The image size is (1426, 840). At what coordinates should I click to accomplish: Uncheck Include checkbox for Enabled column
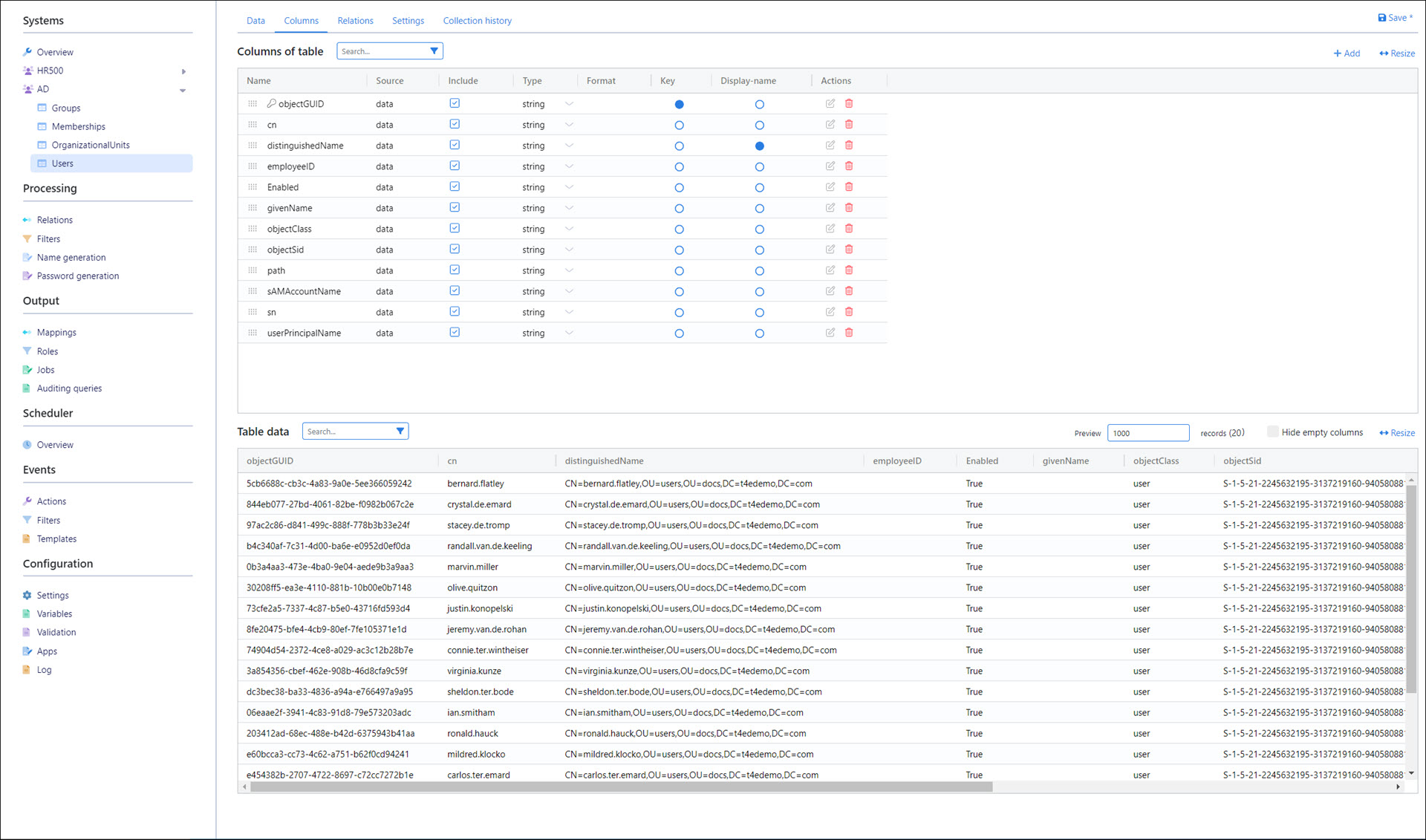pyautogui.click(x=455, y=187)
